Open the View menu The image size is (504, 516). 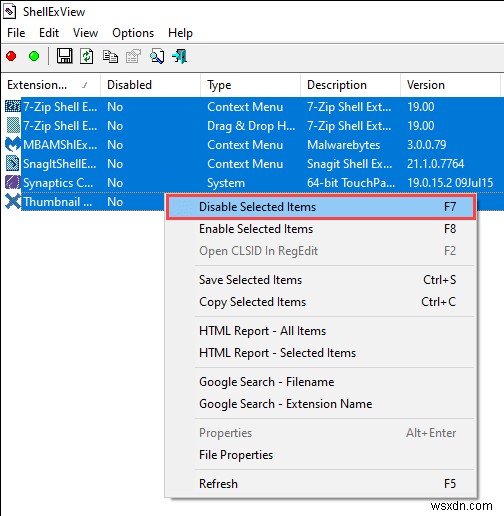pos(86,33)
